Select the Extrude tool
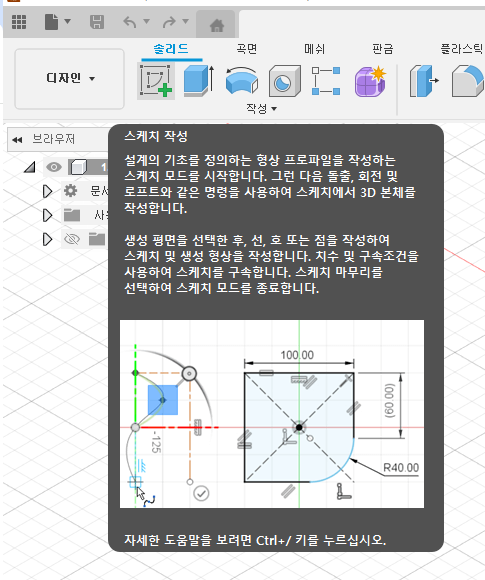This screenshot has height=580, width=485. pos(199,81)
